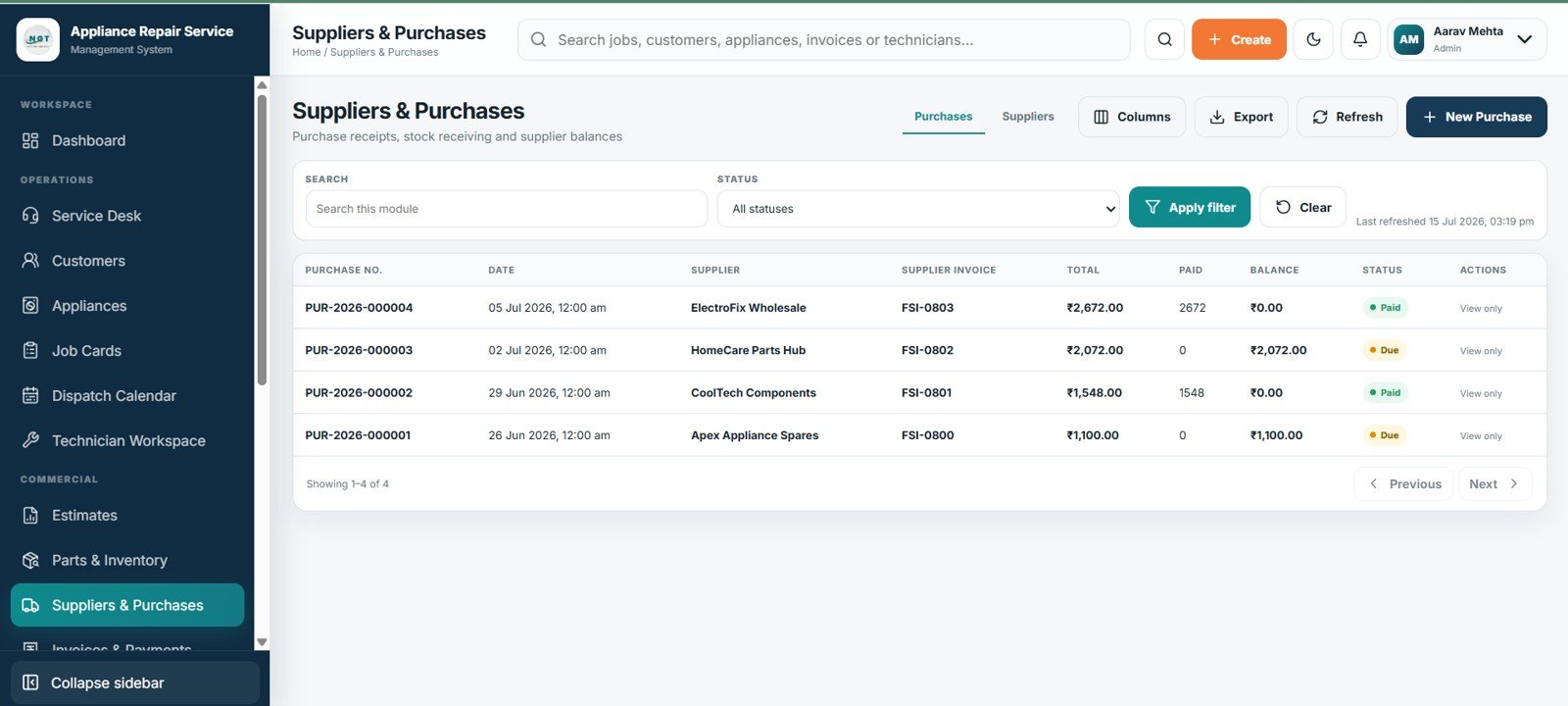Click the Appliance Repair Service logo
This screenshot has width=1568, height=706.
[38, 39]
